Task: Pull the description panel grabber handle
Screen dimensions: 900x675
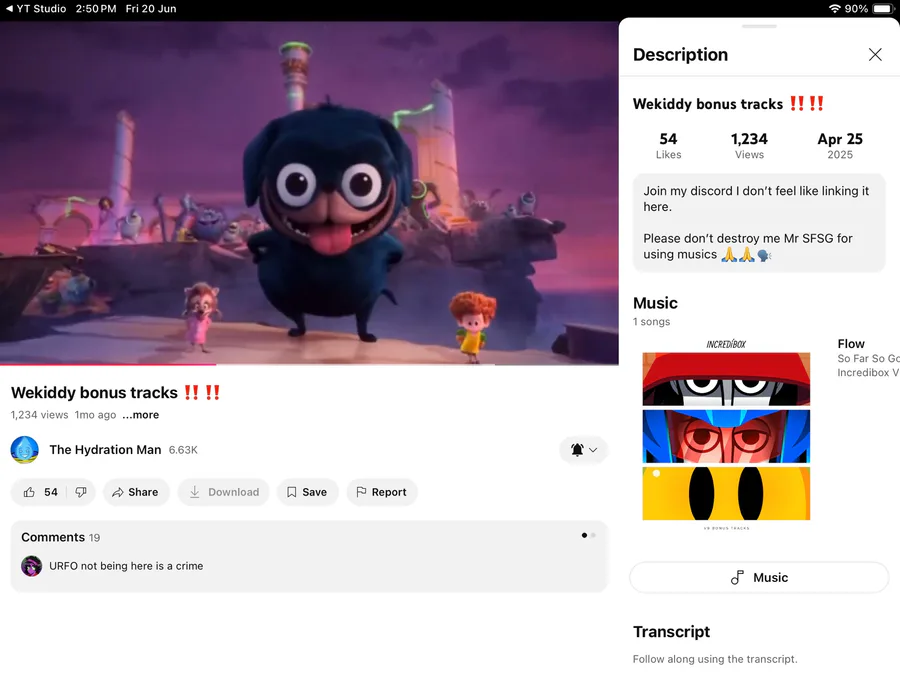Action: pos(759,26)
